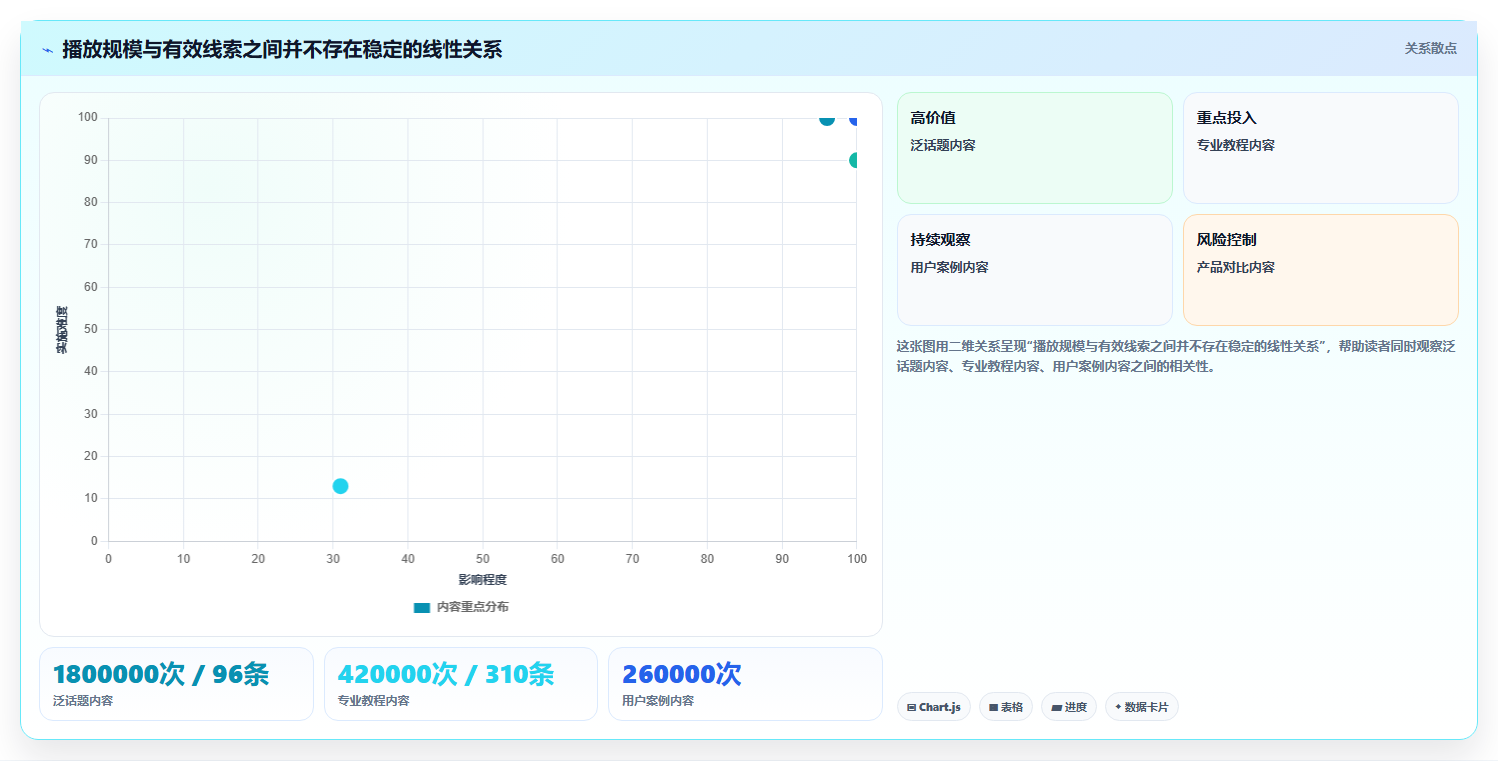
Task: Click the 1800000次 / 96条 stat value
Action: [161, 675]
